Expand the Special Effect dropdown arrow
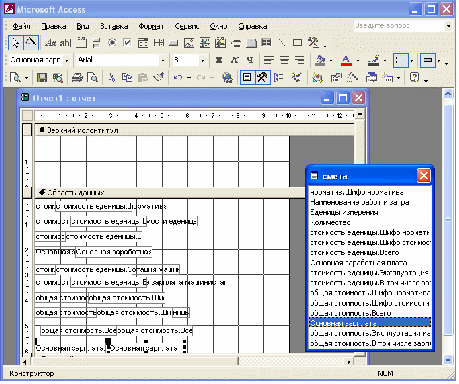 click(439, 61)
